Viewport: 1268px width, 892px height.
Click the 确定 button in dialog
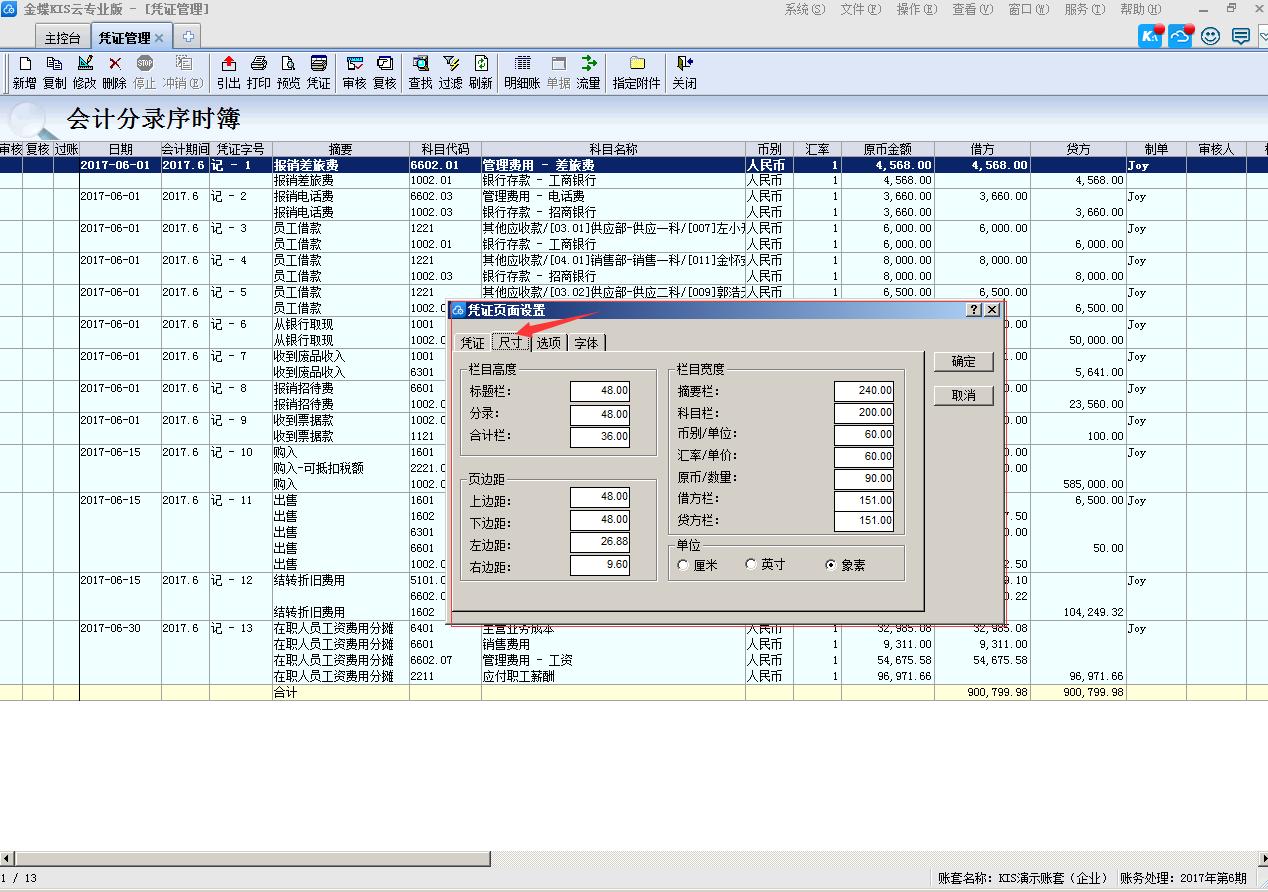pyautogui.click(x=963, y=362)
